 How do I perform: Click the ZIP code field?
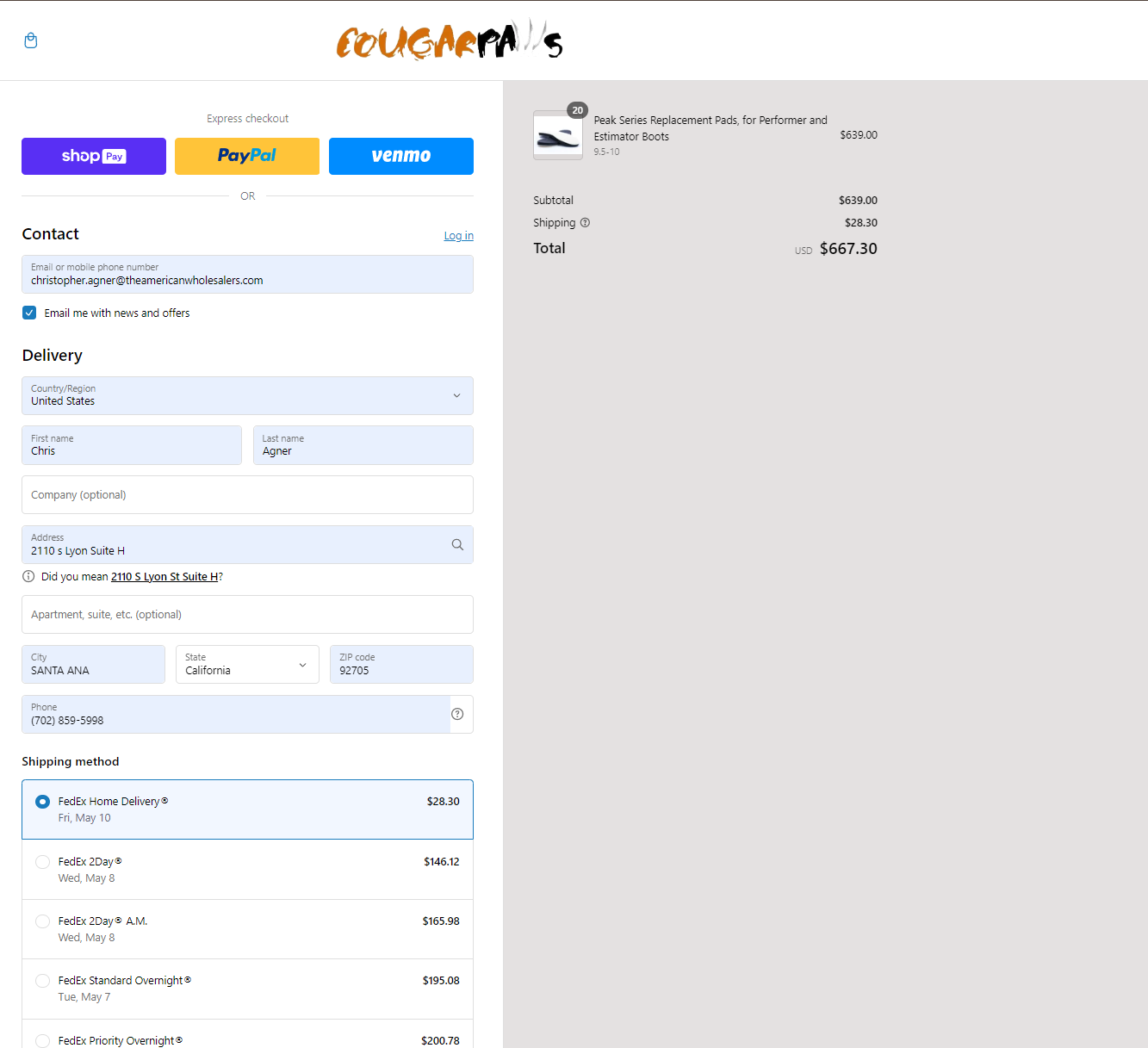[x=401, y=664]
